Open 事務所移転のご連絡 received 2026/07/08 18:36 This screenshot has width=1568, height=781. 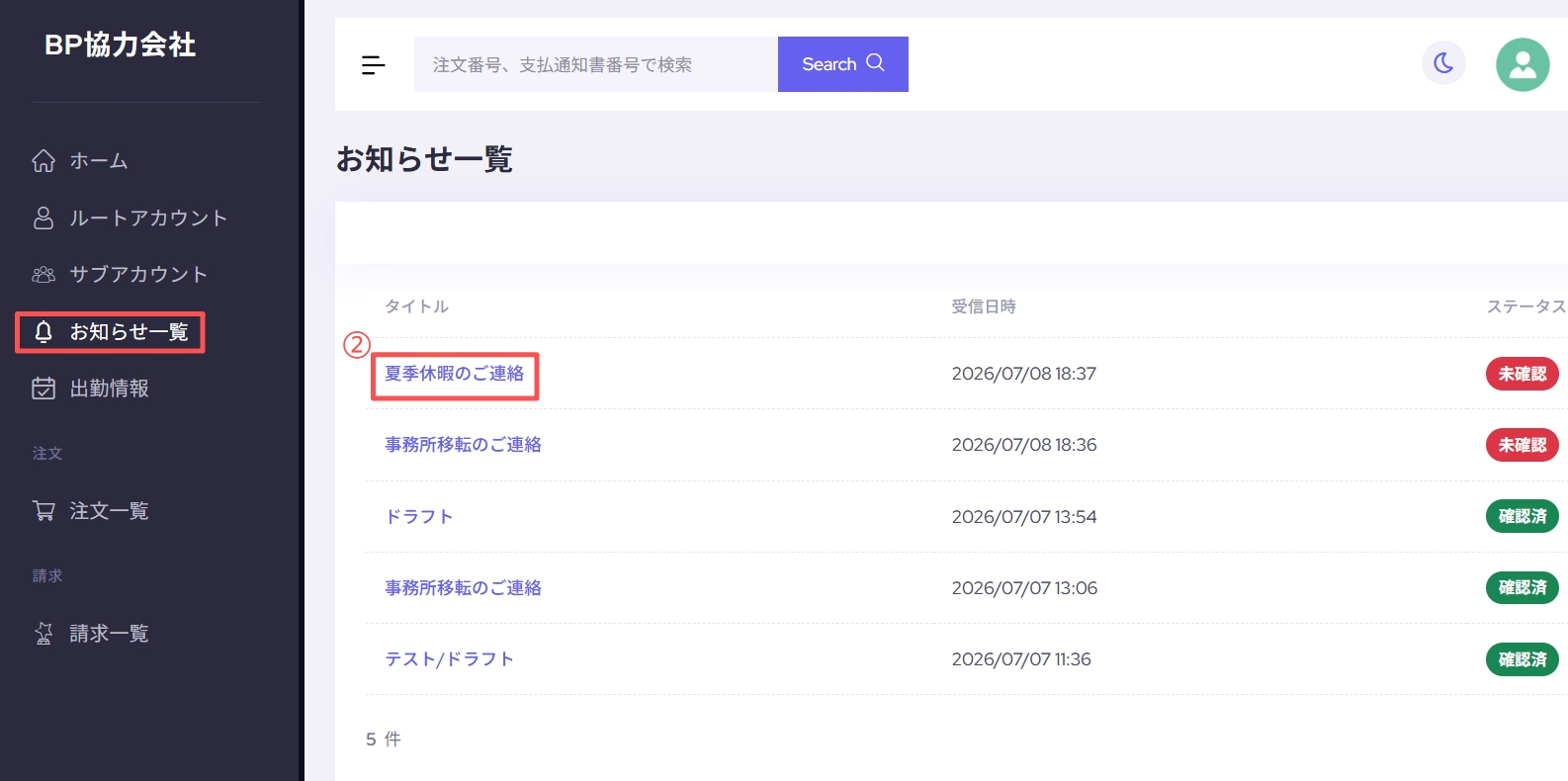[x=464, y=445]
